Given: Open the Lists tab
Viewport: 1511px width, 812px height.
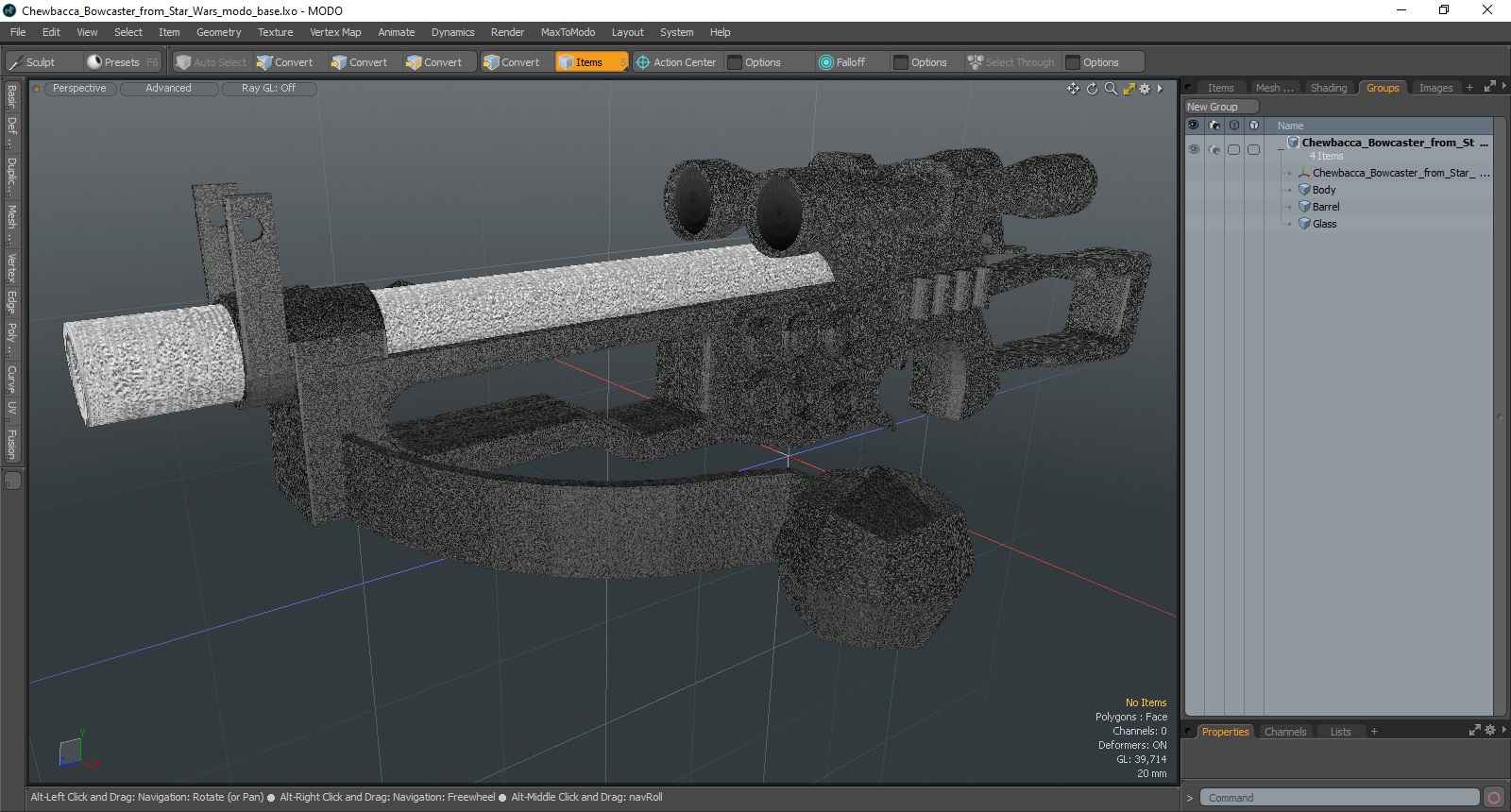Looking at the screenshot, I should tap(1340, 732).
